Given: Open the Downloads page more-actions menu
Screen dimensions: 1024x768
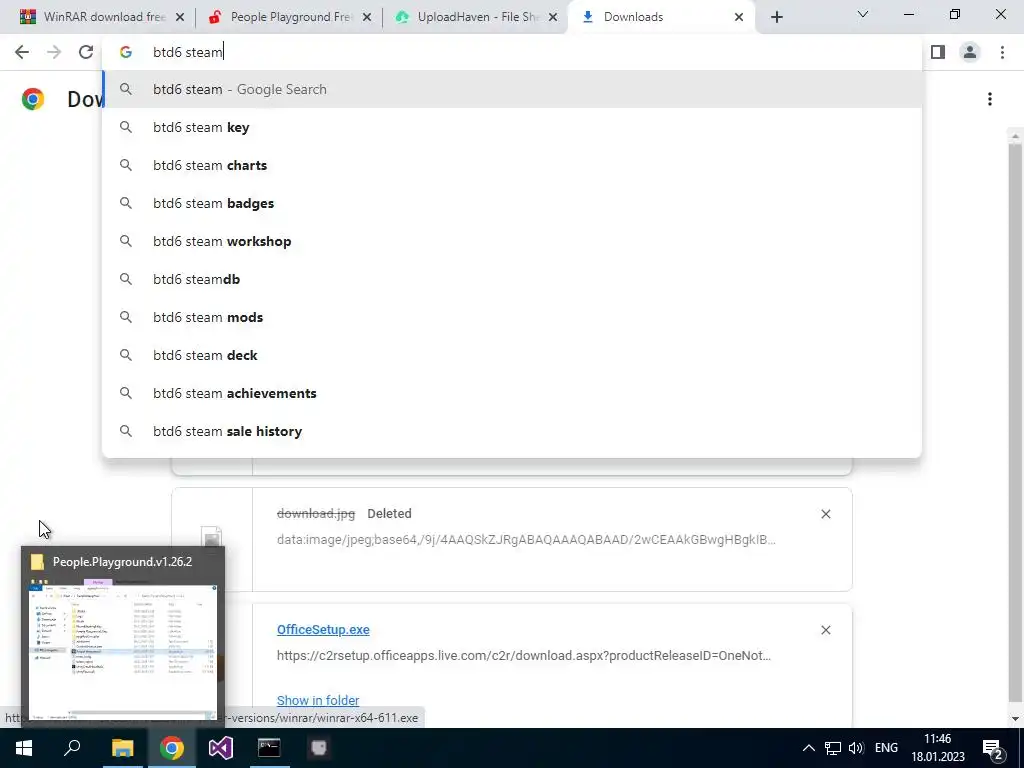Looking at the screenshot, I should 990,99.
